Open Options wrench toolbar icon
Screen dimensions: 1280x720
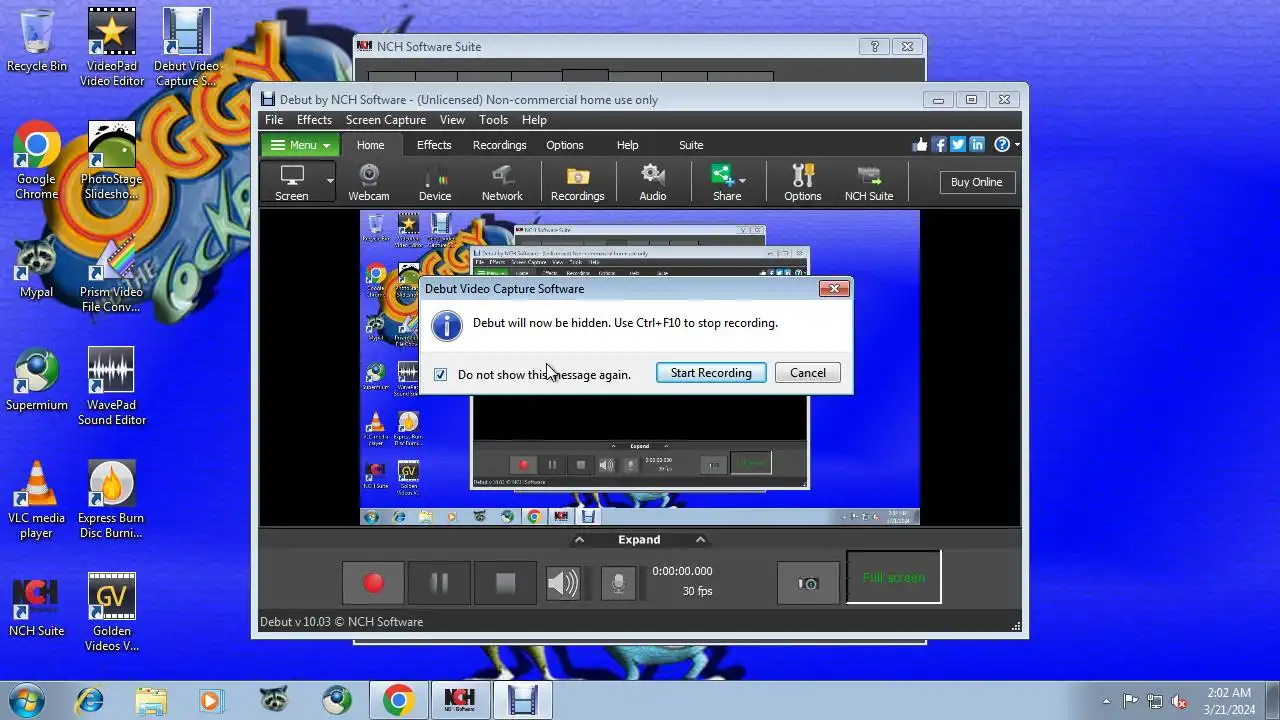[x=803, y=183]
